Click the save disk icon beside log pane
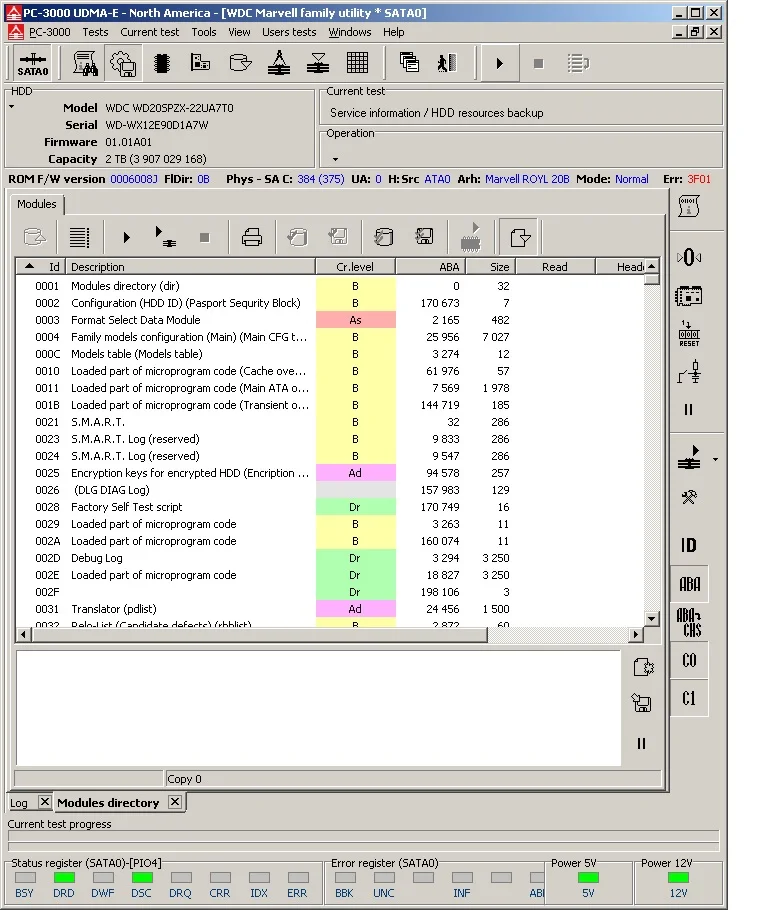Viewport: 768px width, 910px height. (642, 703)
